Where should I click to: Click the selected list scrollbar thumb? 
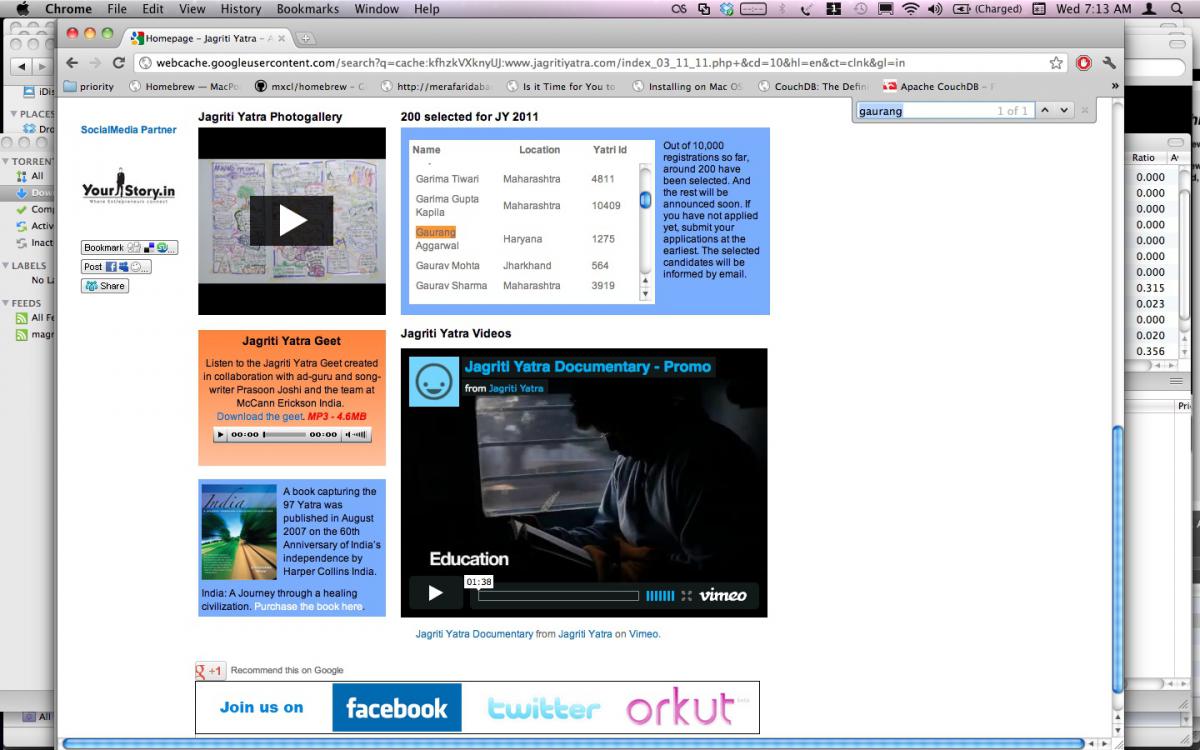click(645, 200)
